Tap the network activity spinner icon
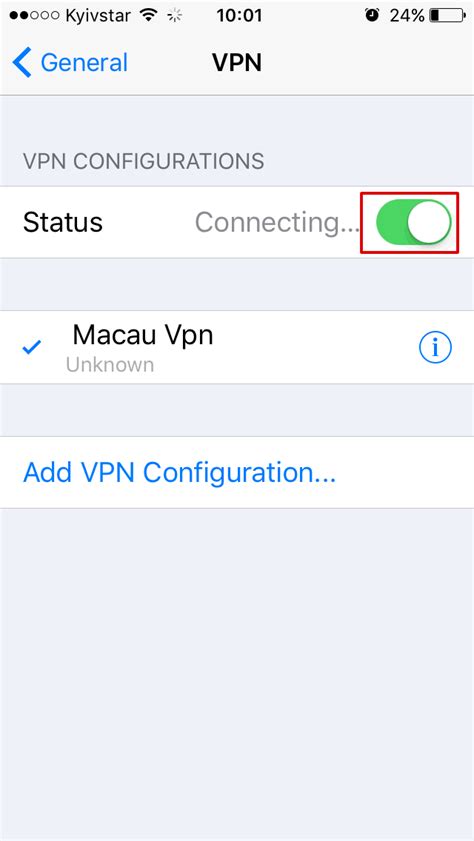 (x=175, y=16)
